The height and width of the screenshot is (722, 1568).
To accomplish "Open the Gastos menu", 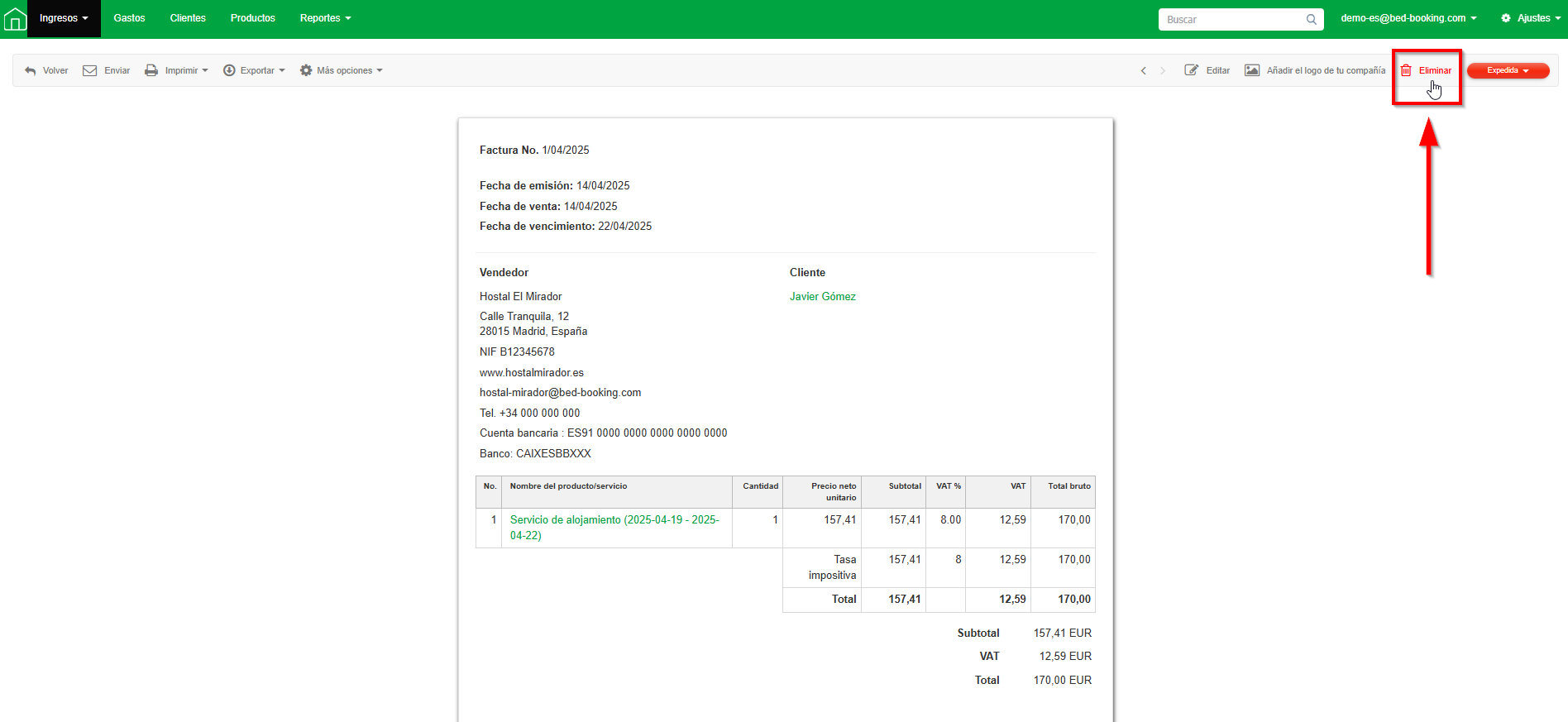I will pos(129,18).
